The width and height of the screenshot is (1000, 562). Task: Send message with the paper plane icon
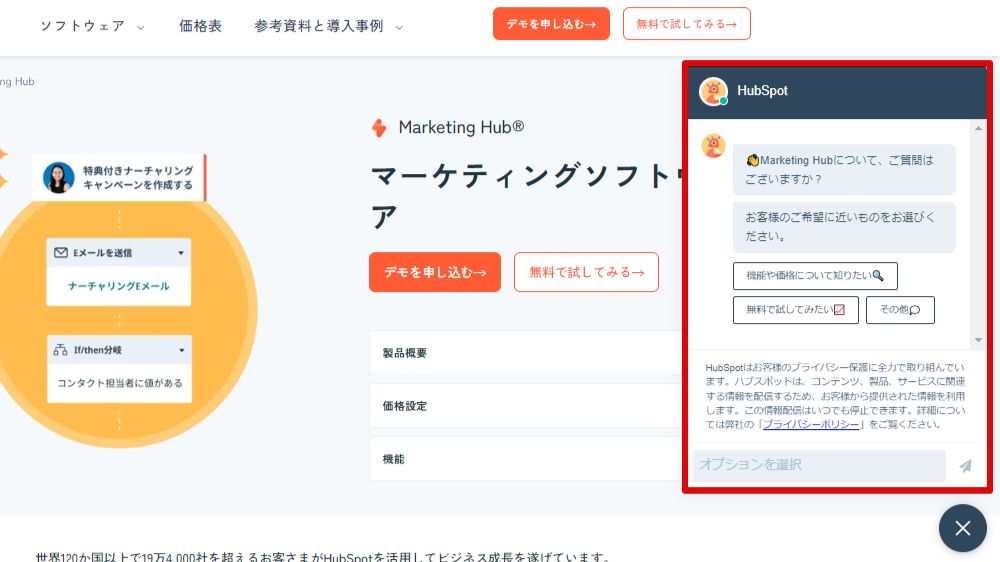[966, 466]
